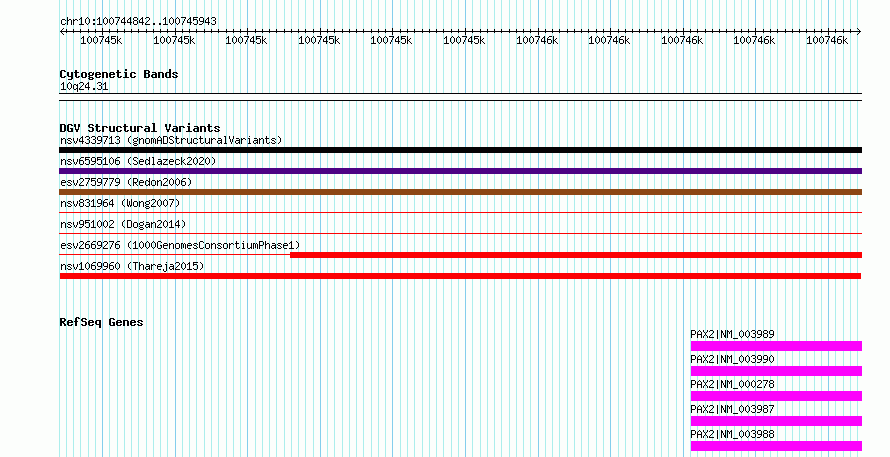Open esv2669276 (1000GenomesConsortiumPhase1) label

click(x=180, y=245)
